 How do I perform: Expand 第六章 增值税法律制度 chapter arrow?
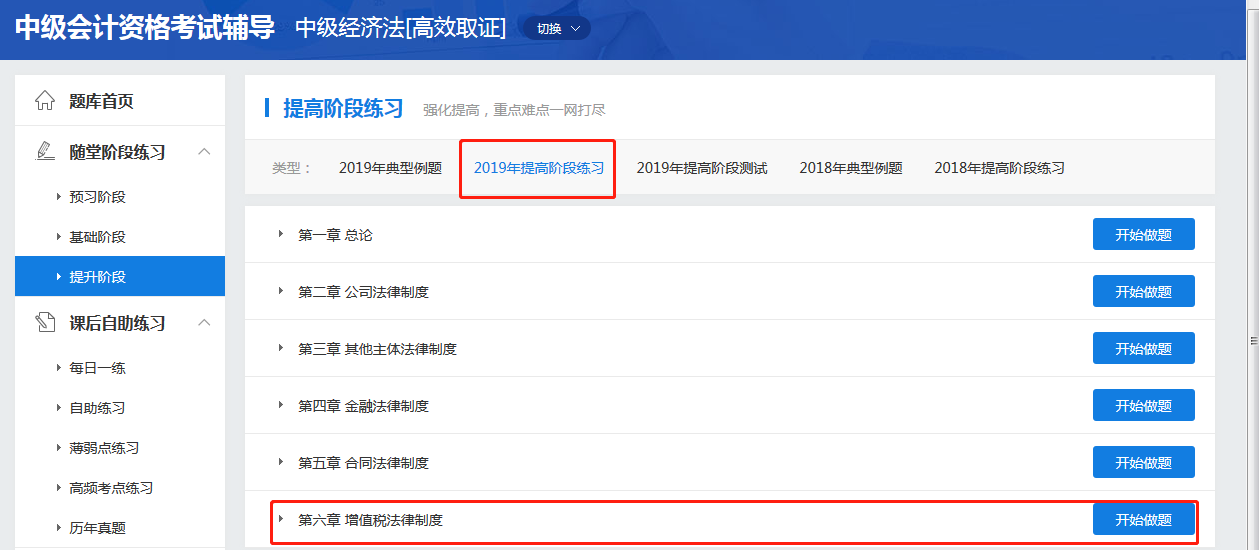point(281,519)
